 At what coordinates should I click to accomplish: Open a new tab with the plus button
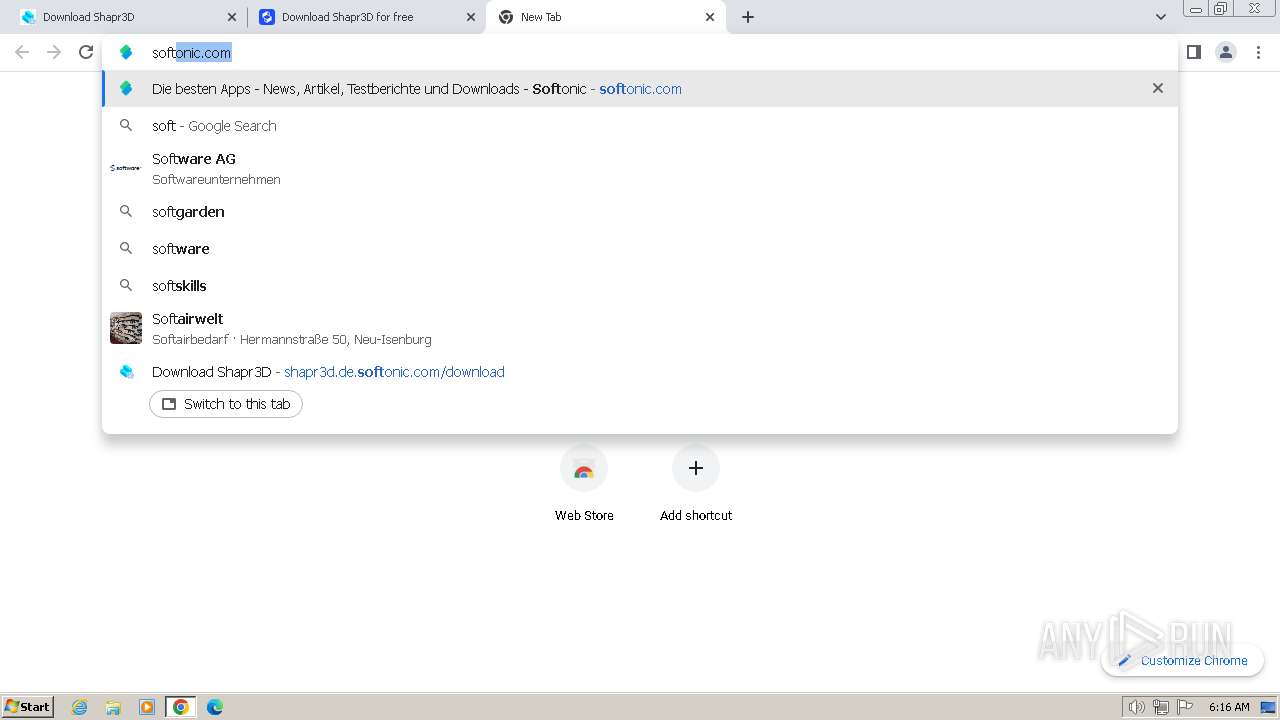748,17
